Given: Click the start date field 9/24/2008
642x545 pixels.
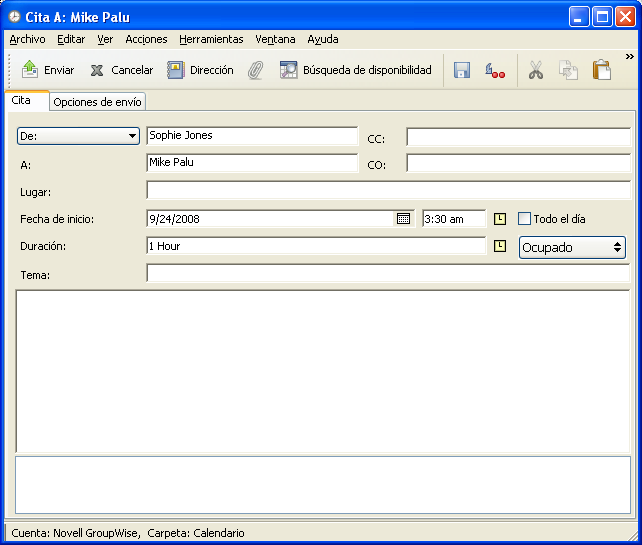Looking at the screenshot, I should click(270, 219).
